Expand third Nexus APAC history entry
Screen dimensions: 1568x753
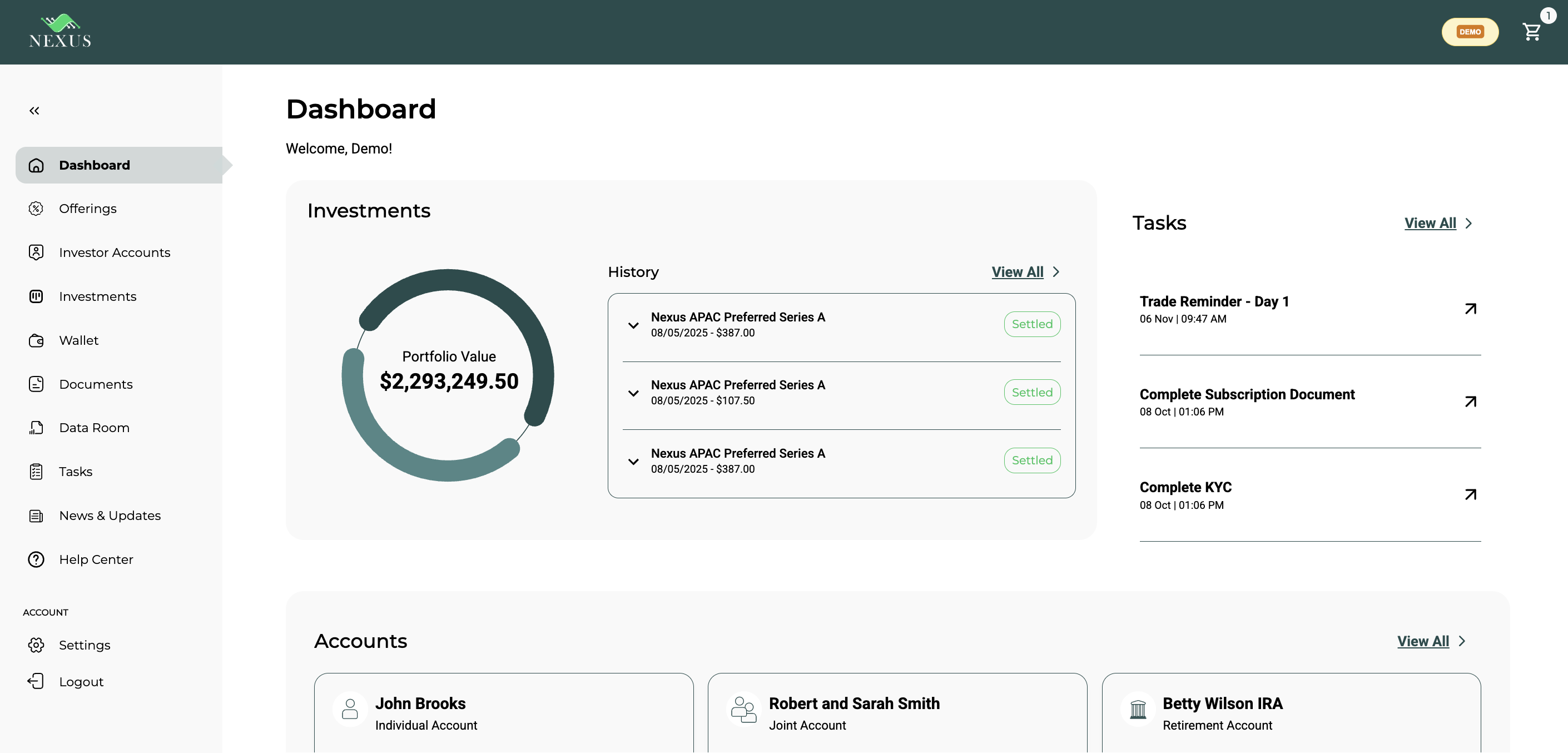click(x=633, y=462)
